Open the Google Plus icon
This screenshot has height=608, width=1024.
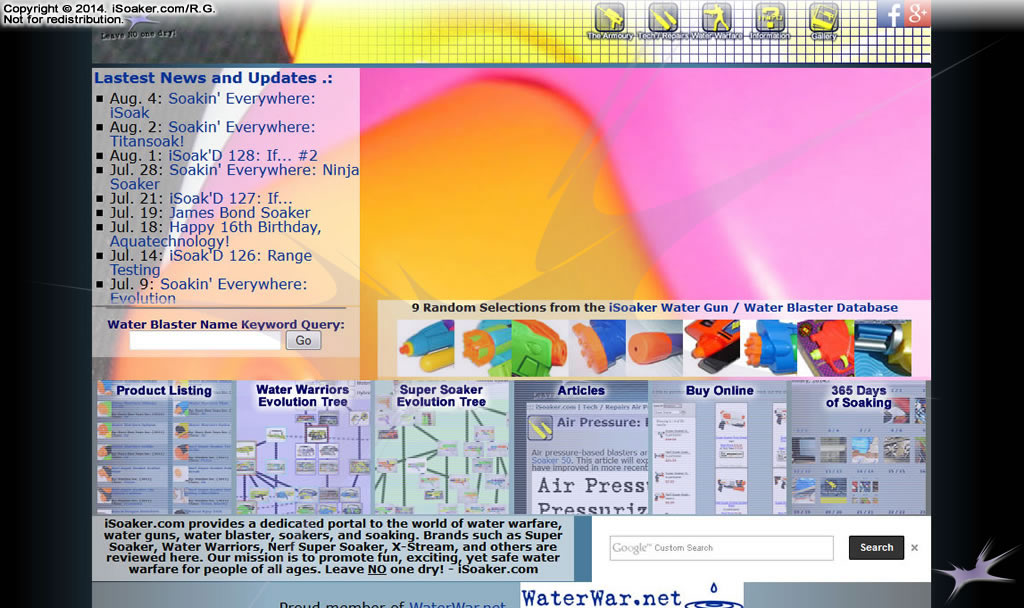[x=918, y=14]
